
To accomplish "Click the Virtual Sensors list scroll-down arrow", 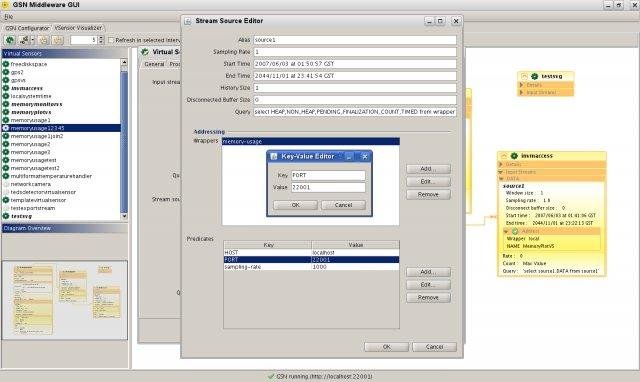I will (124, 216).
